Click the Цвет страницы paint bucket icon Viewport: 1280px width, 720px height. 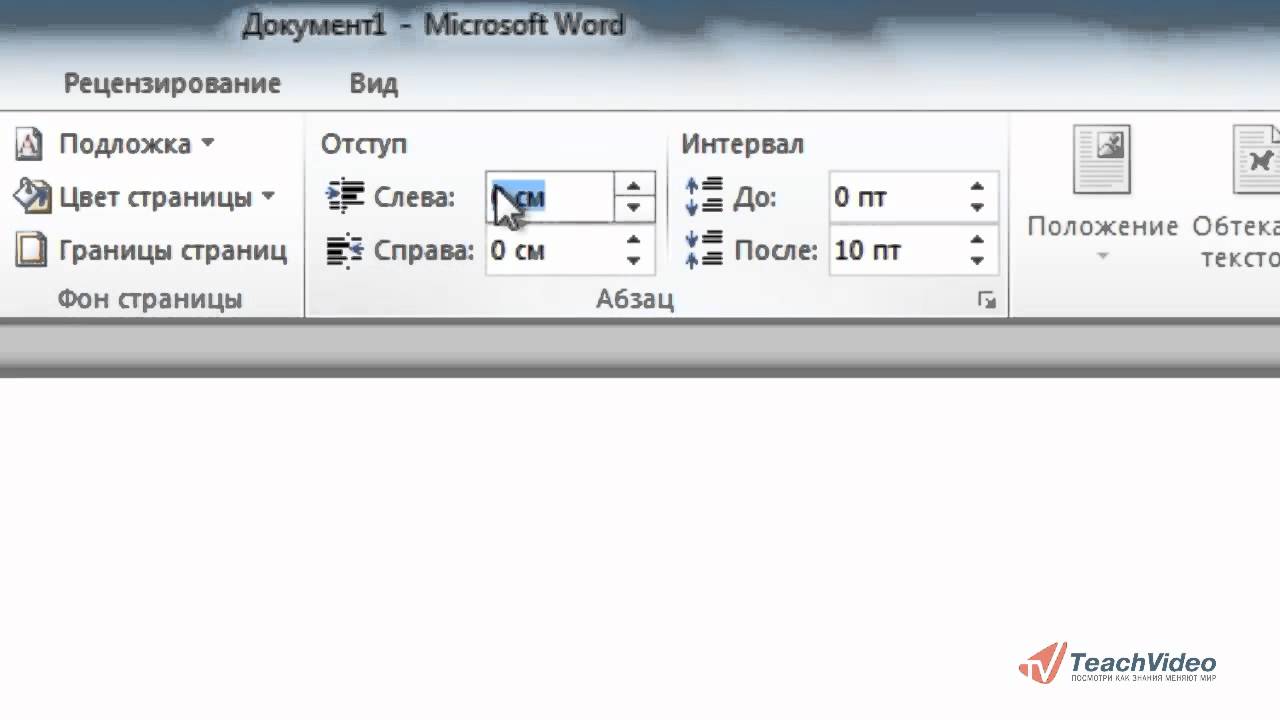(31, 196)
